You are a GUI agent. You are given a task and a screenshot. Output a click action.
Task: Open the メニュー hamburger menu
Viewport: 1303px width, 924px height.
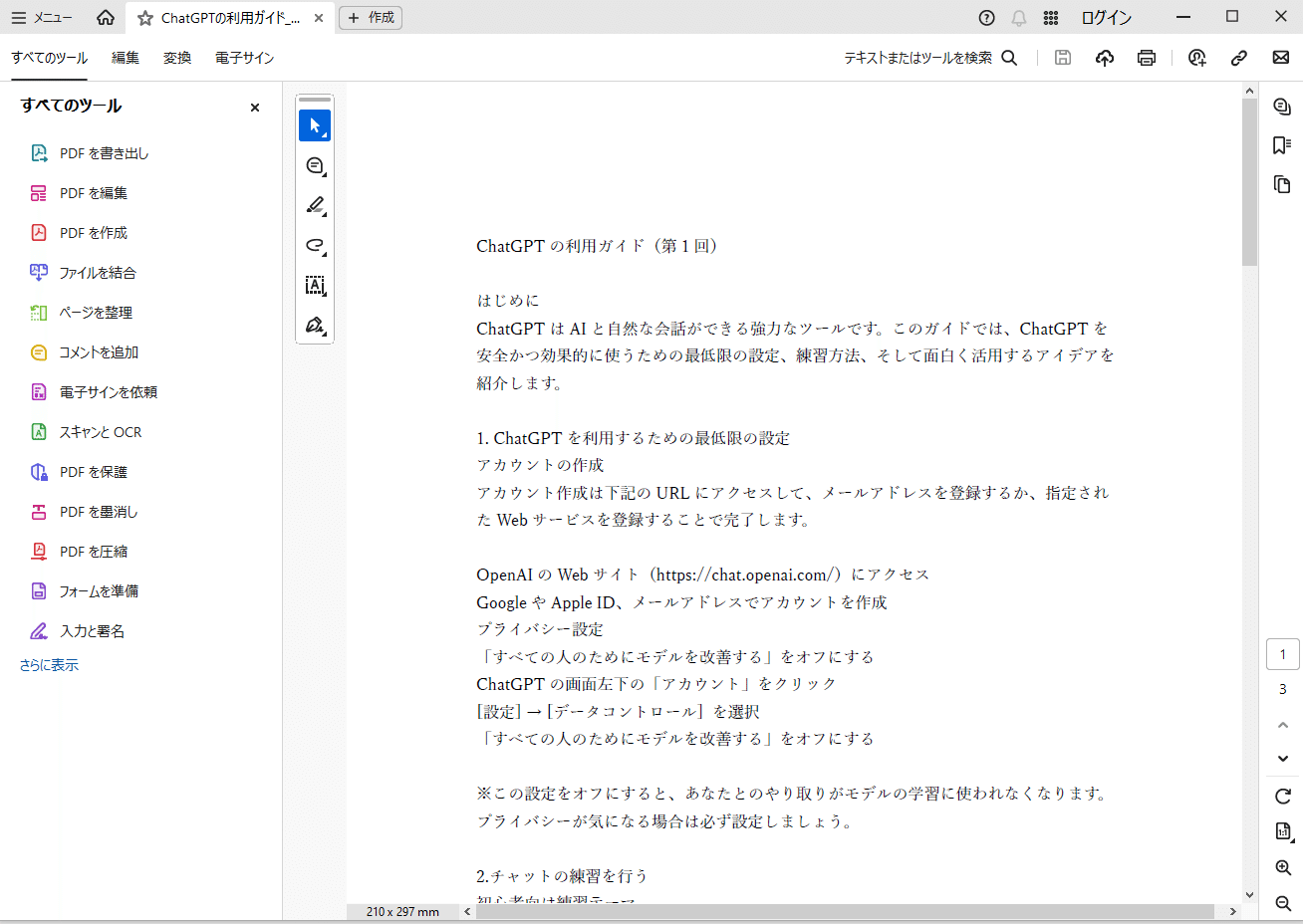(41, 17)
